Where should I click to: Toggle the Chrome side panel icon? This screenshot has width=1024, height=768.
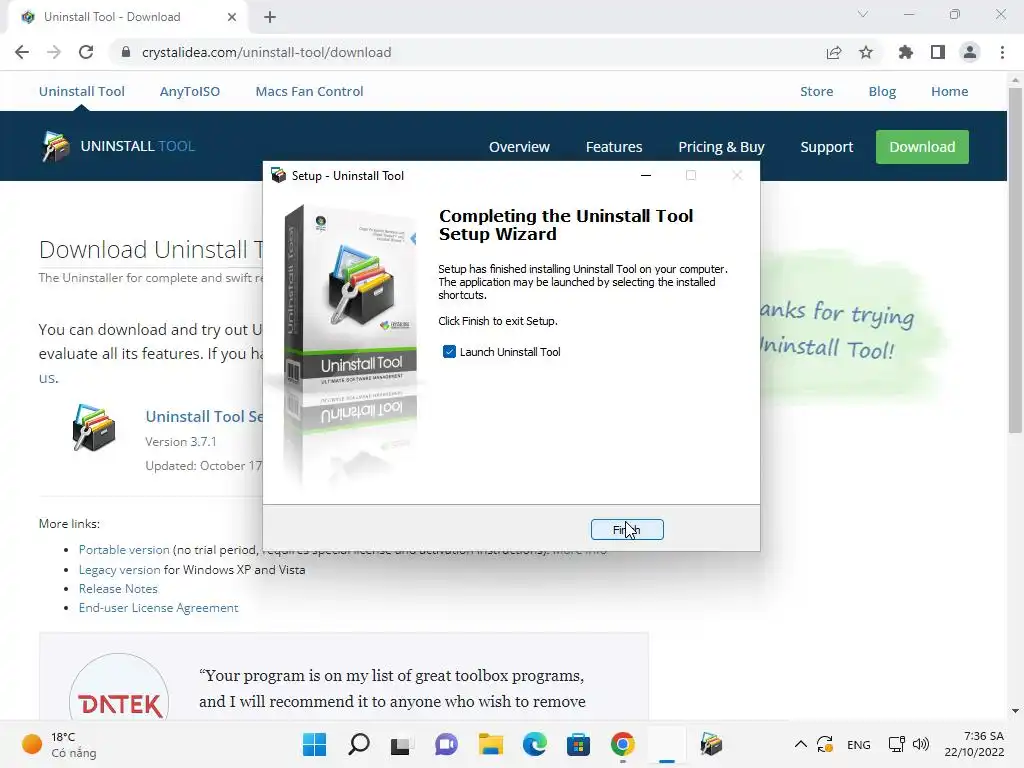pos(938,52)
